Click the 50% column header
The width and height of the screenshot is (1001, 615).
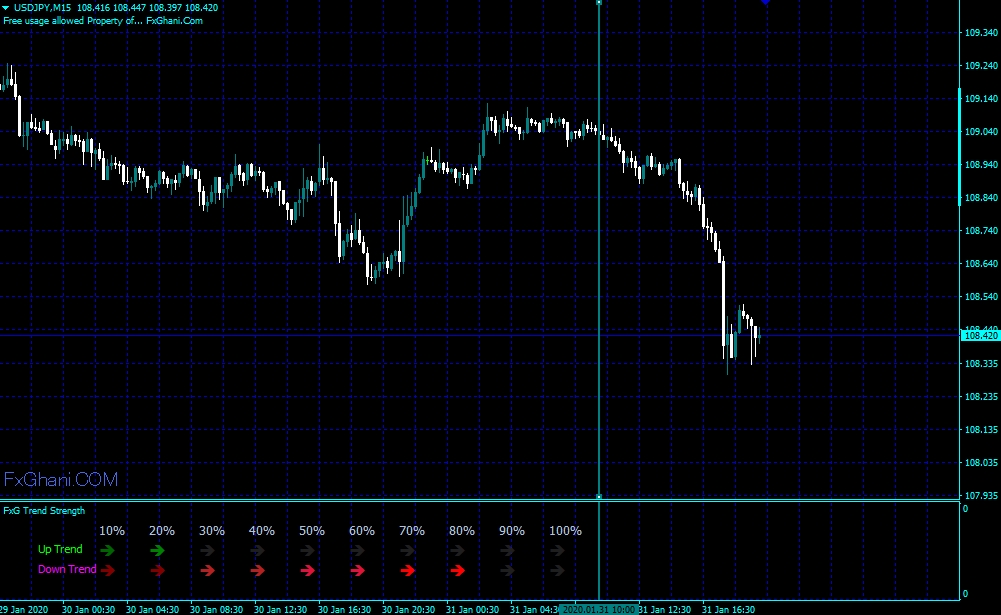click(x=312, y=531)
